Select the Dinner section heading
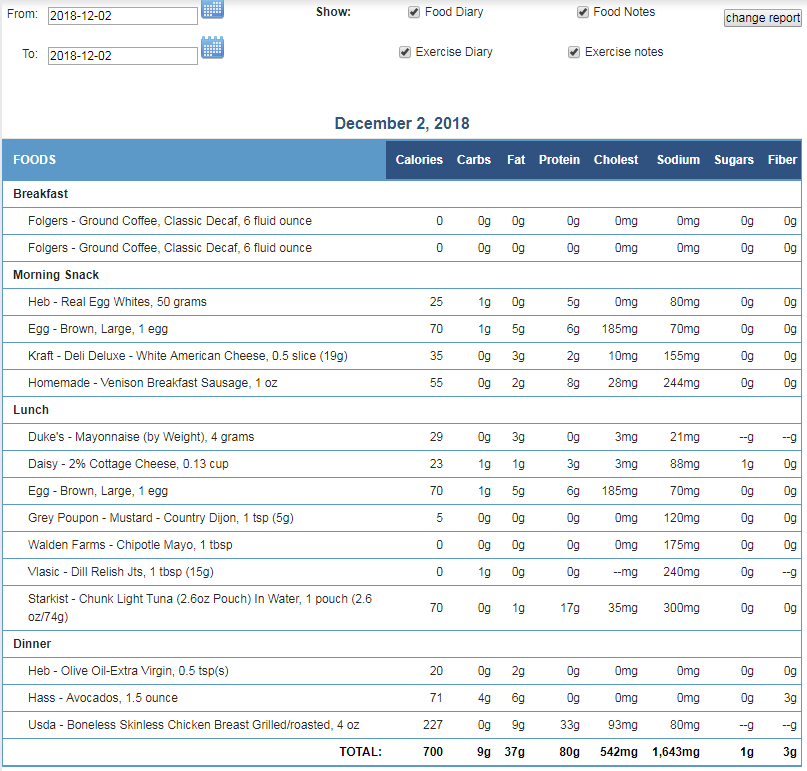This screenshot has width=807, height=771. pyautogui.click(x=32, y=644)
